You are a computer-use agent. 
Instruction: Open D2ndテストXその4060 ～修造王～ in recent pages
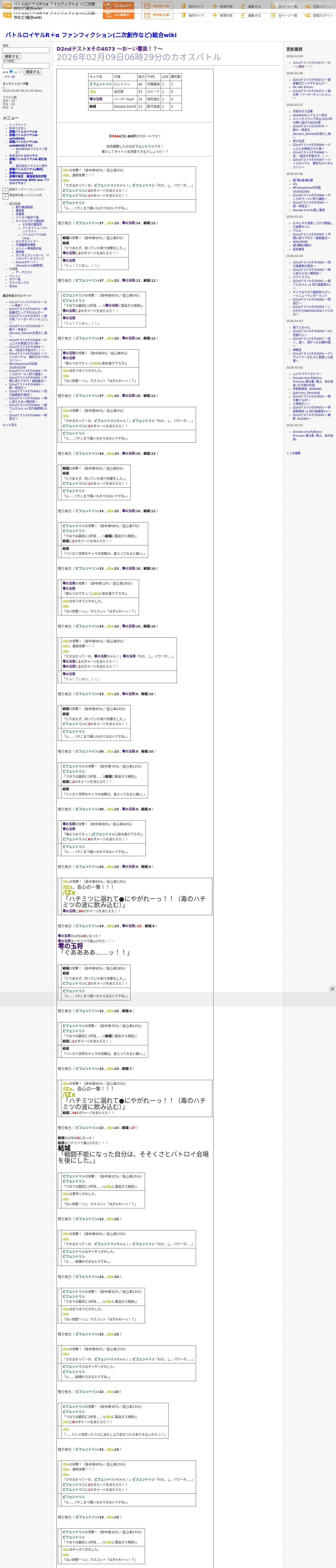pyautogui.click(x=28, y=416)
